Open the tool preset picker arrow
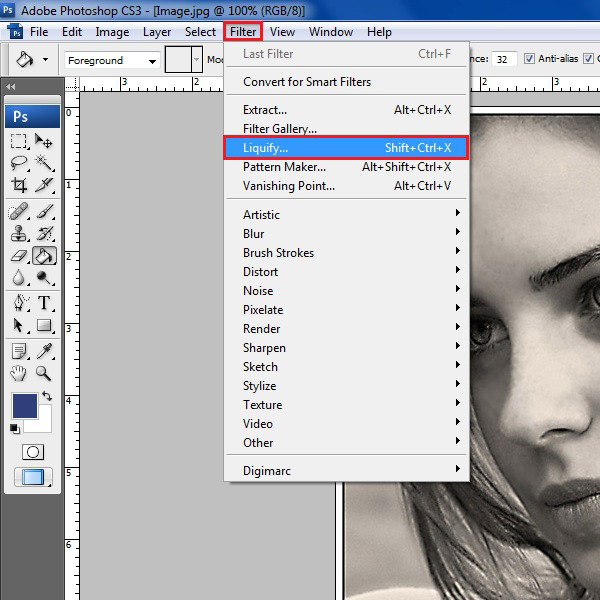The image size is (600, 600). tap(46, 59)
